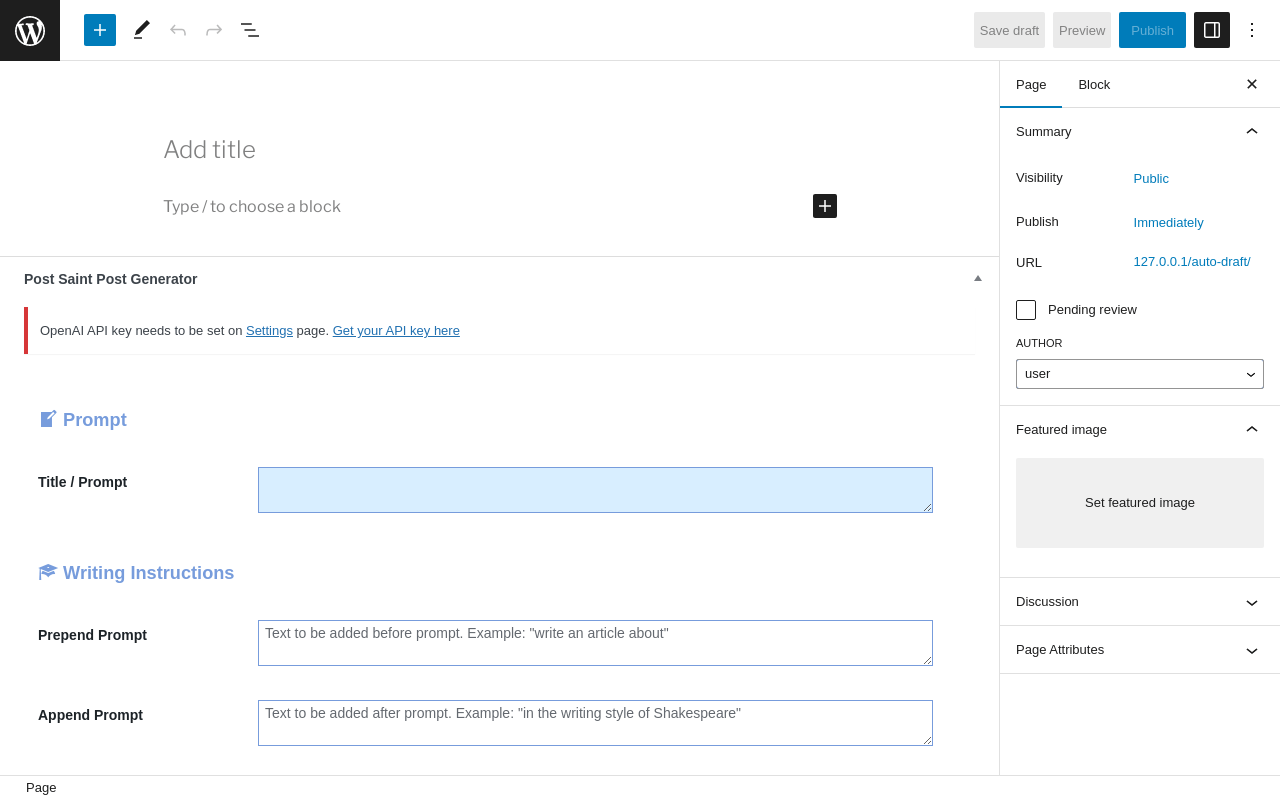Expand the Discussion panel
Image resolution: width=1280 pixels, height=800 pixels.
(x=1140, y=602)
